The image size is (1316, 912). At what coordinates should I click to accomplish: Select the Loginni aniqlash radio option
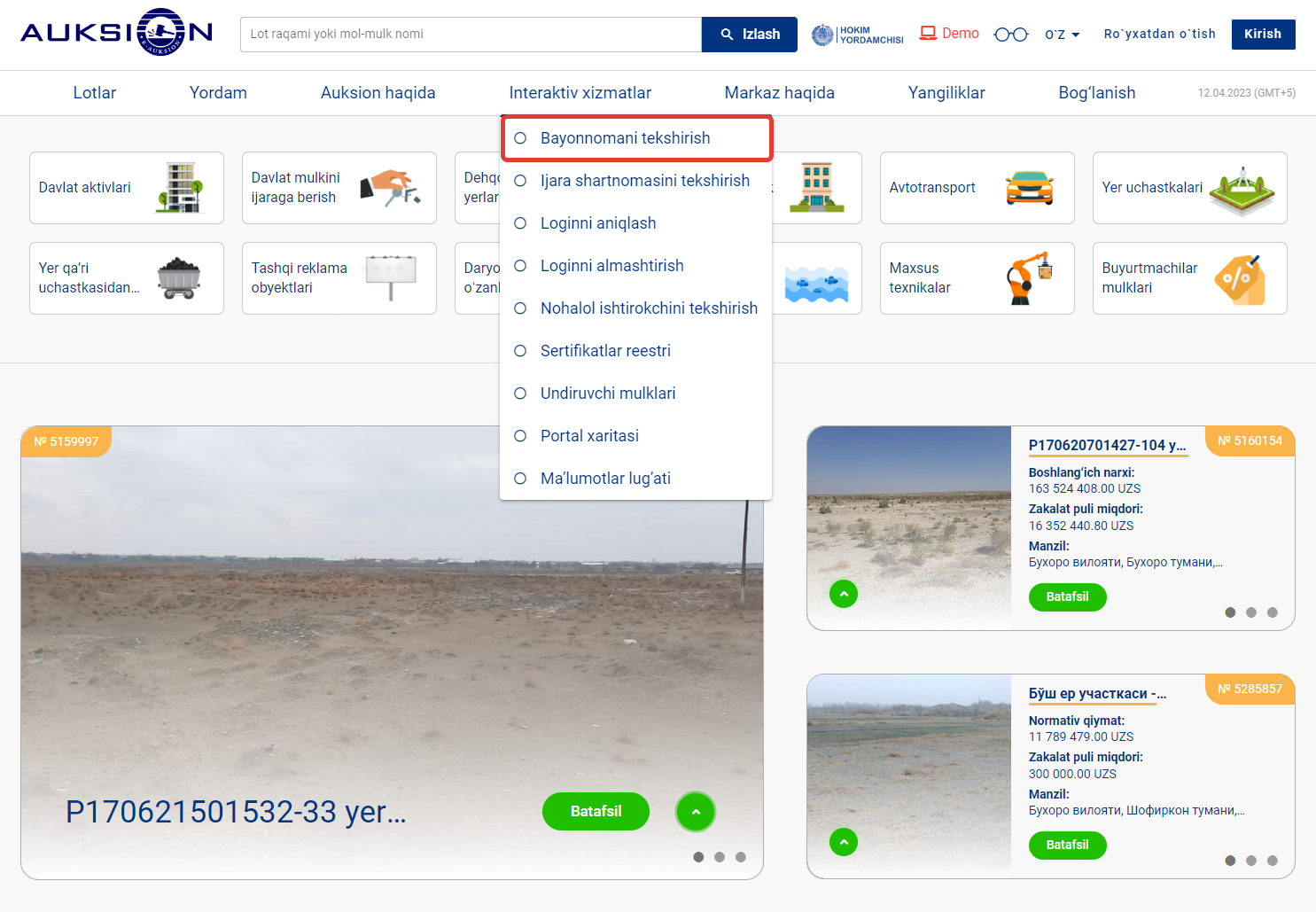[521, 223]
